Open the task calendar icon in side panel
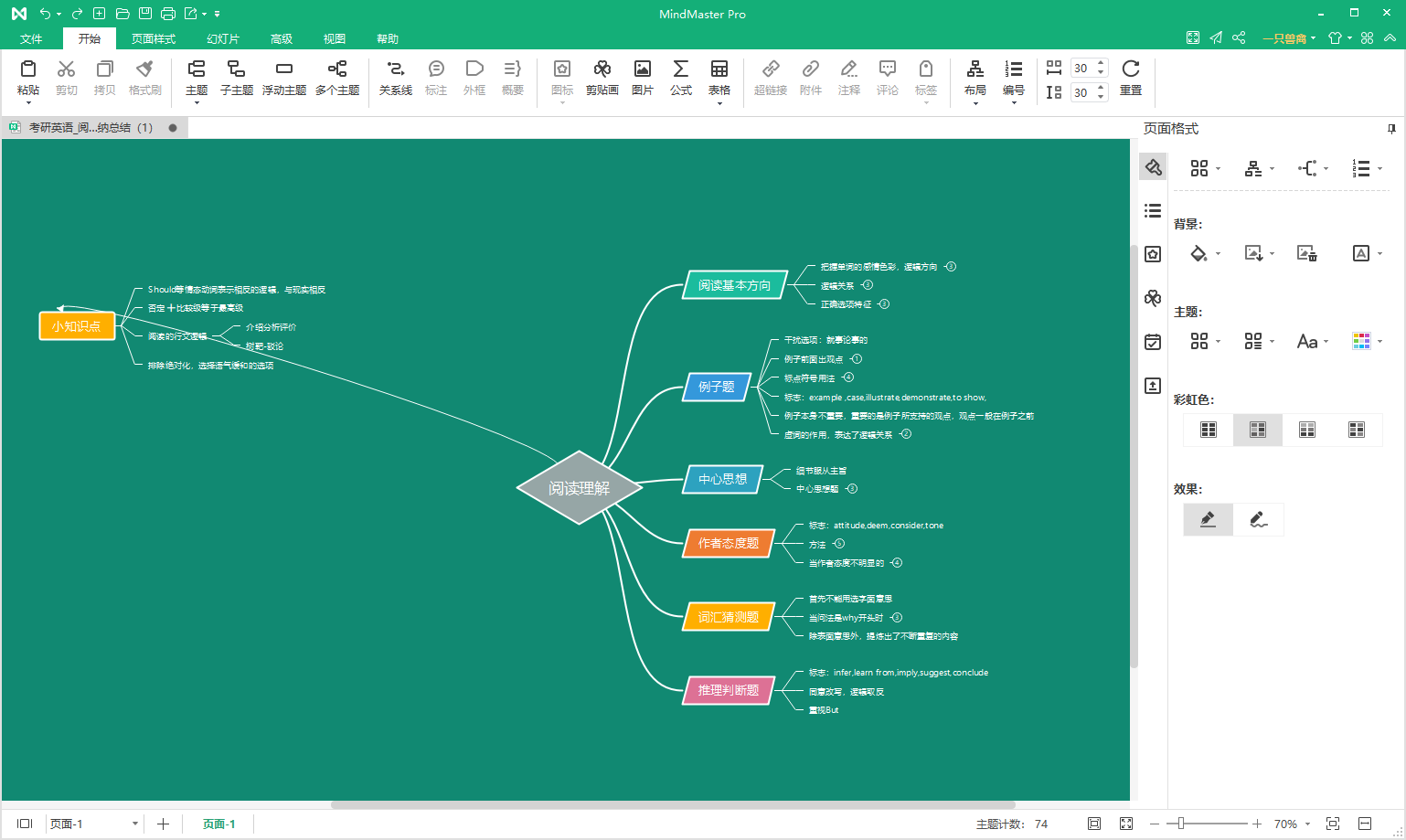 1153,342
